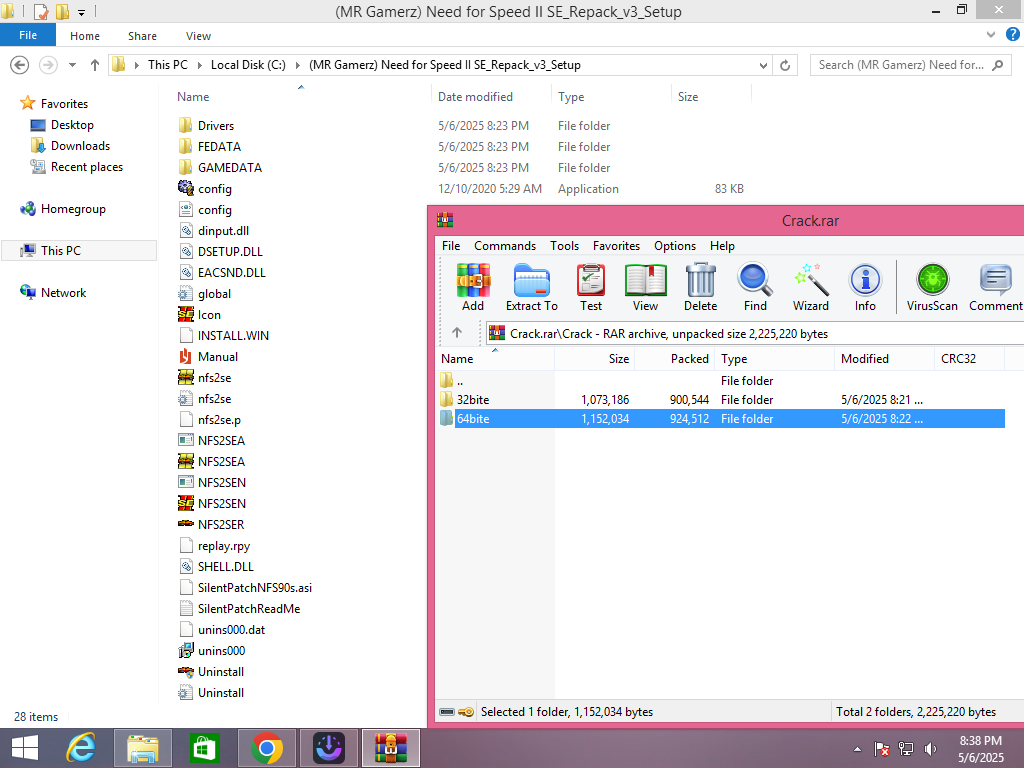Select Network in navigation pane

63,293
